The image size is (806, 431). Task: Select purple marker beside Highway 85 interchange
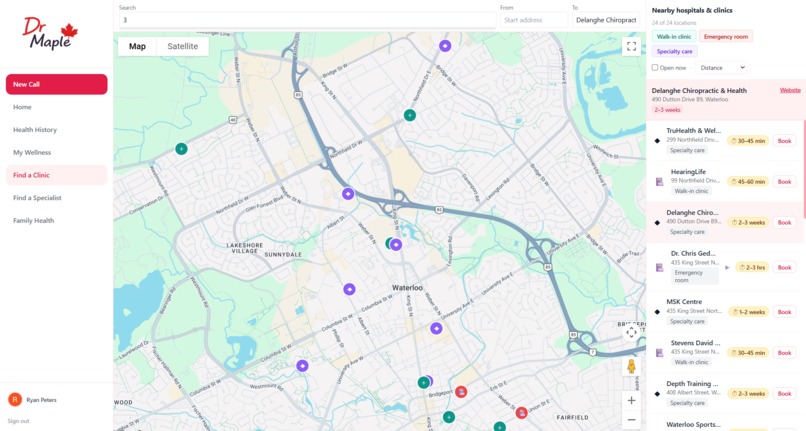tap(348, 194)
